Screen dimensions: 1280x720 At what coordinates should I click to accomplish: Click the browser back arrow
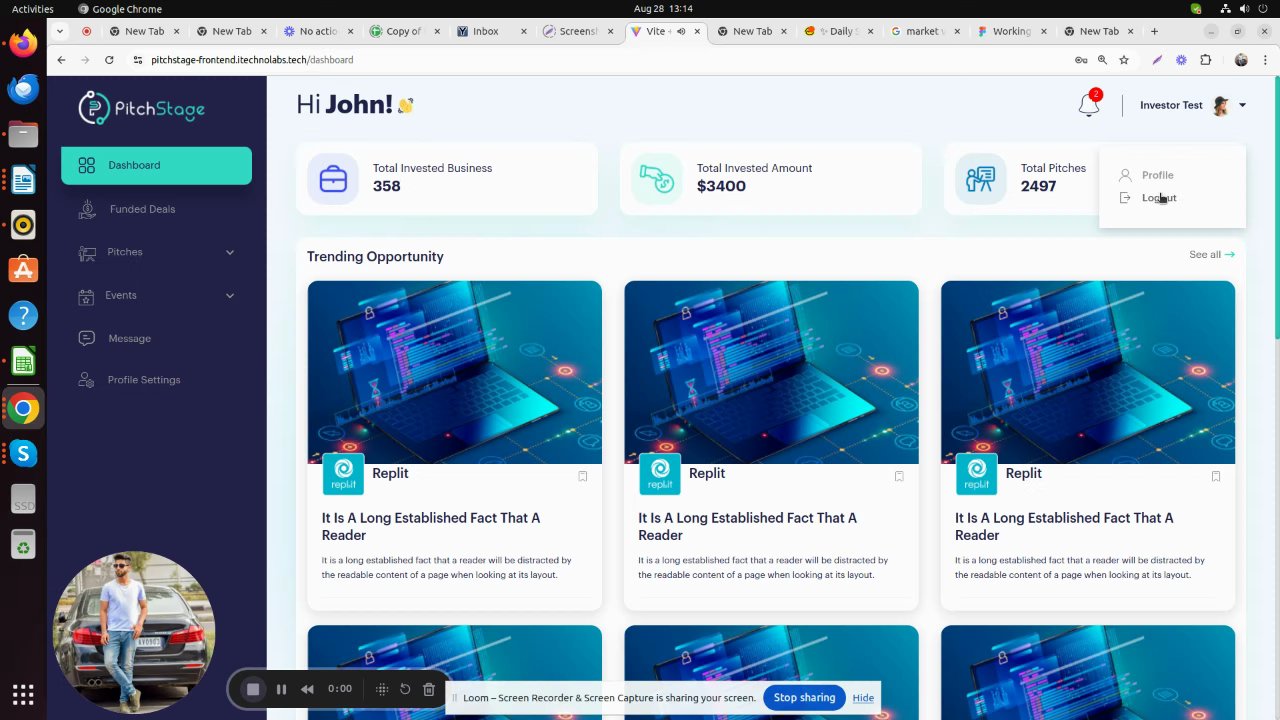tap(61, 60)
